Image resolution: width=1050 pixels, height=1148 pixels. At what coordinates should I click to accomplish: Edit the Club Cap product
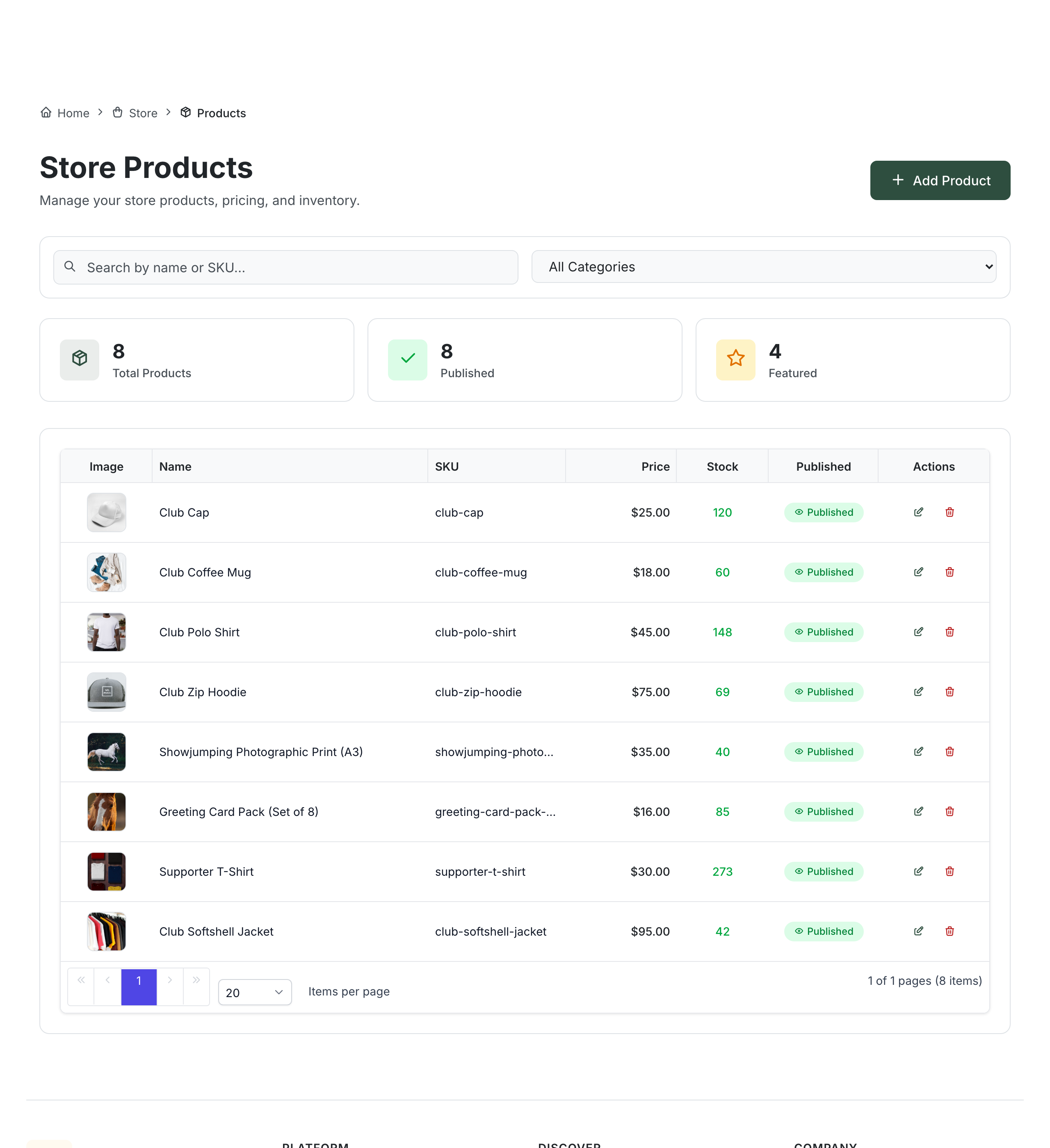click(x=918, y=512)
